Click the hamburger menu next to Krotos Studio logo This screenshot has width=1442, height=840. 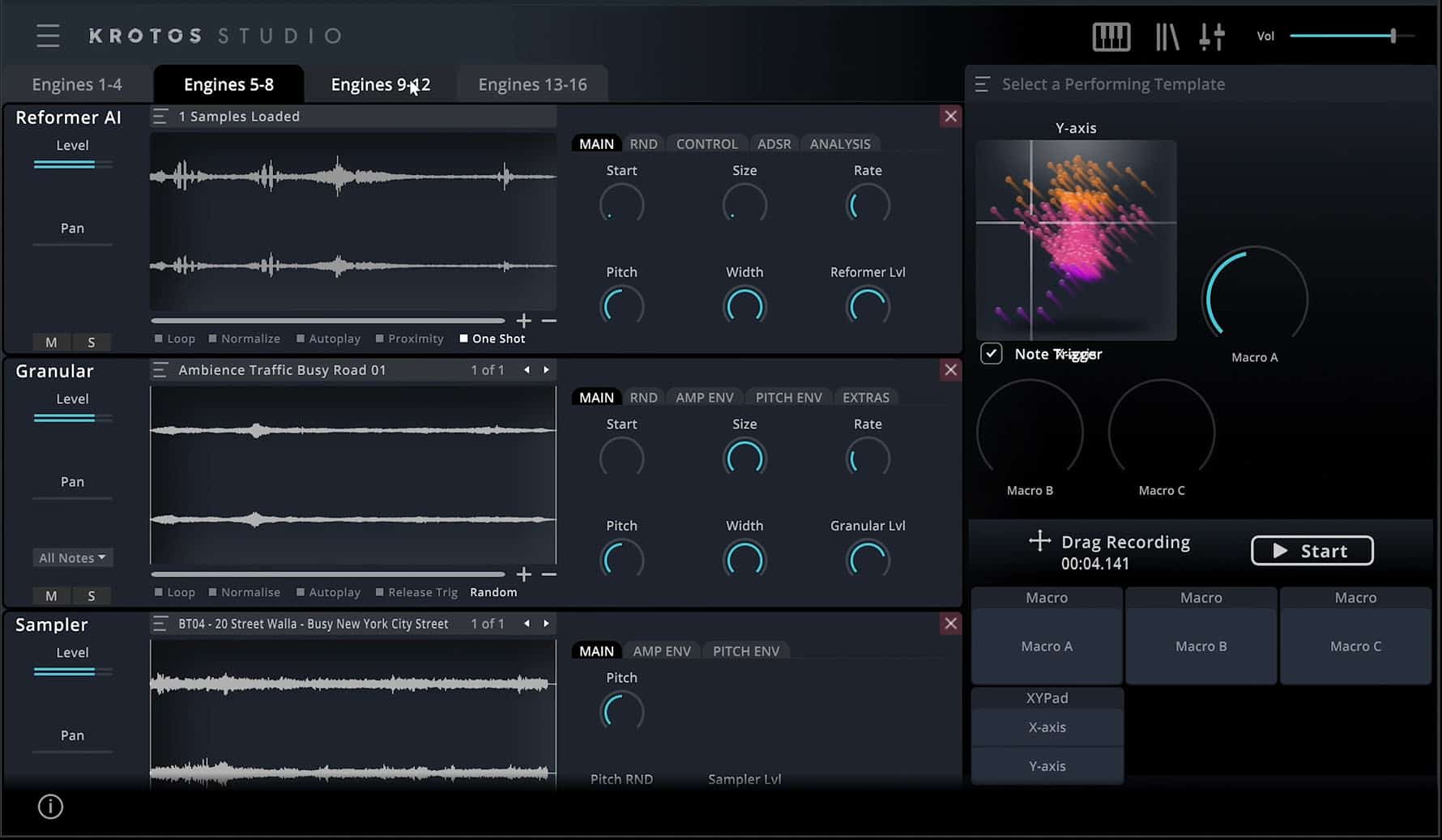47,36
